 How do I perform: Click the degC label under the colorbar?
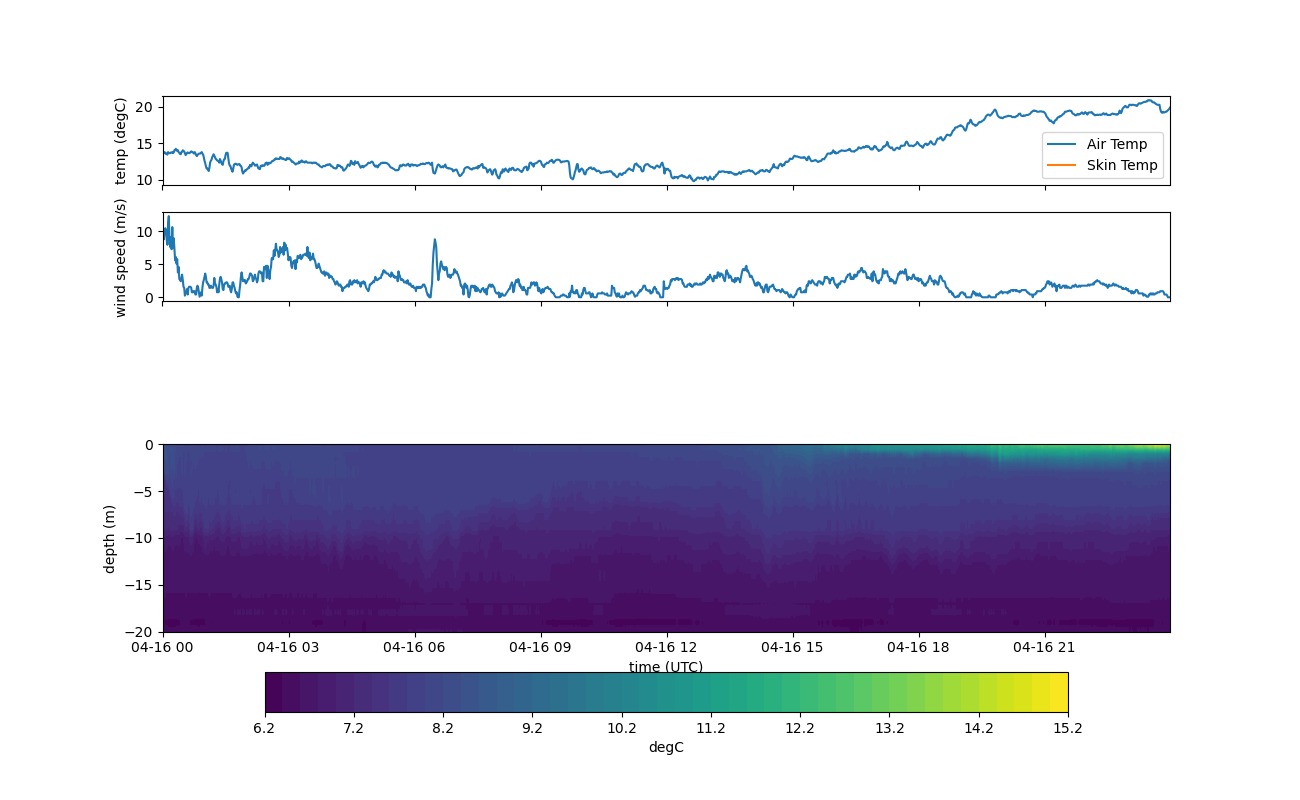tap(665, 748)
